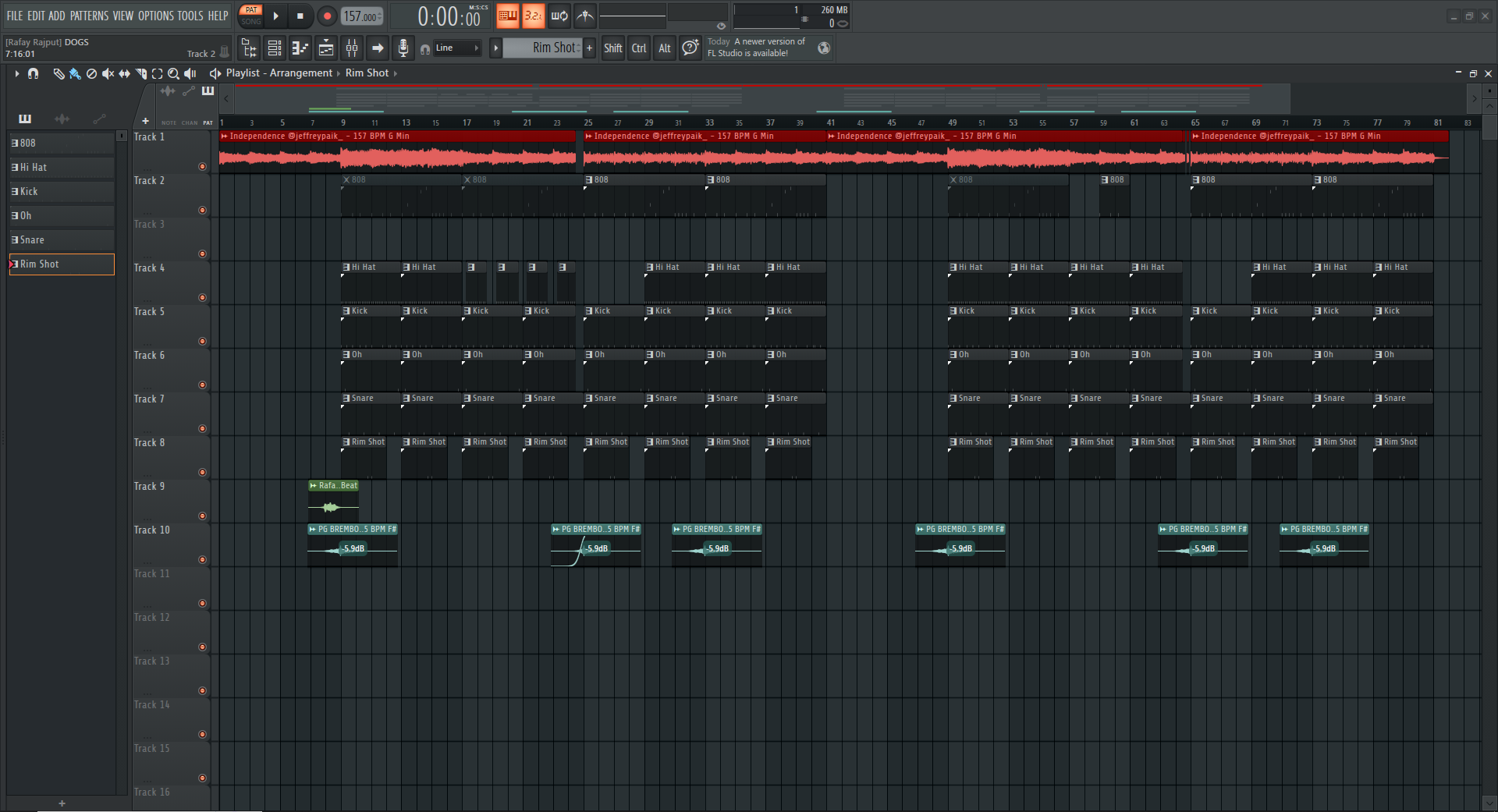This screenshot has width=1498, height=812.
Task: Click the microphone recording icon
Action: [403, 48]
